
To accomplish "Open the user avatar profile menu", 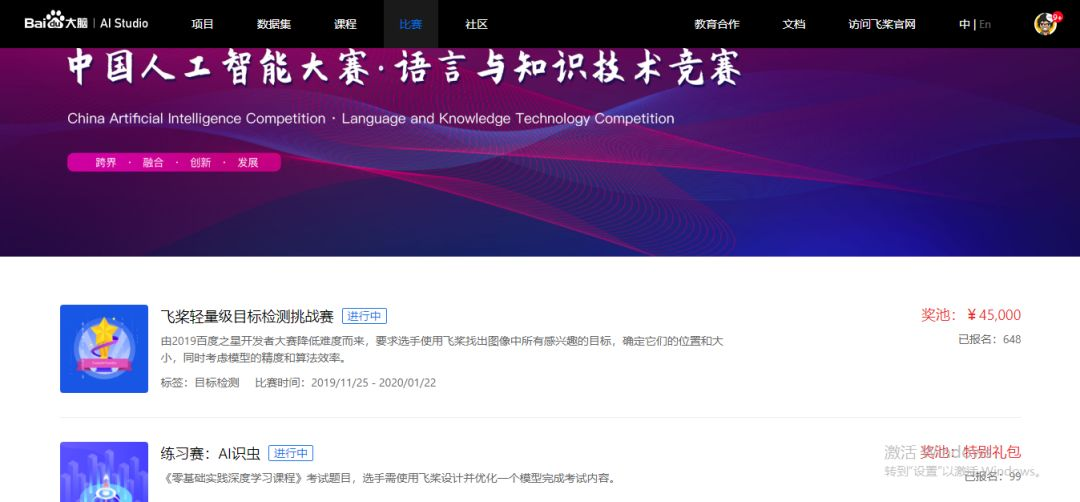I will pyautogui.click(x=1046, y=23).
